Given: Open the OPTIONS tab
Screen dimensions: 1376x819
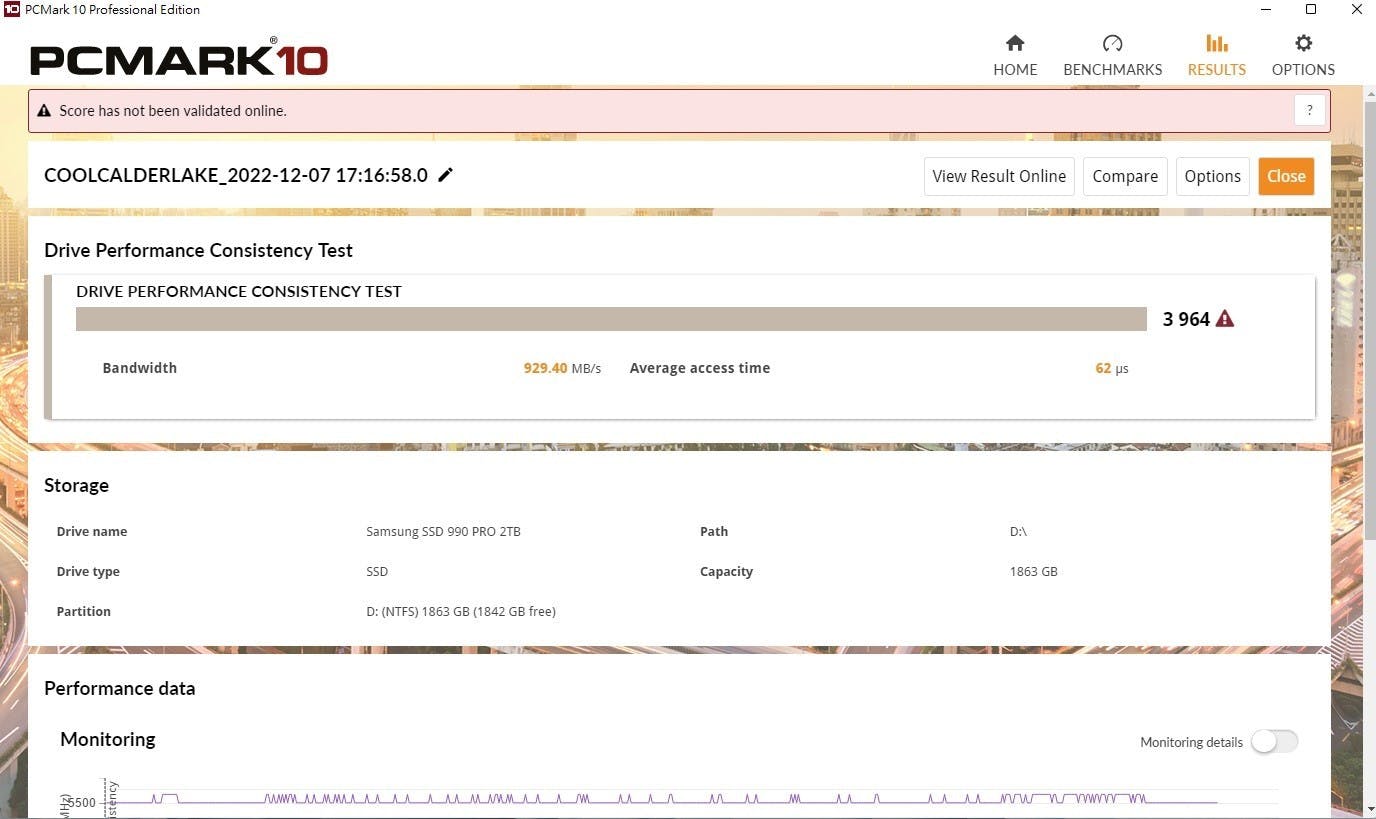Looking at the screenshot, I should [x=1303, y=56].
